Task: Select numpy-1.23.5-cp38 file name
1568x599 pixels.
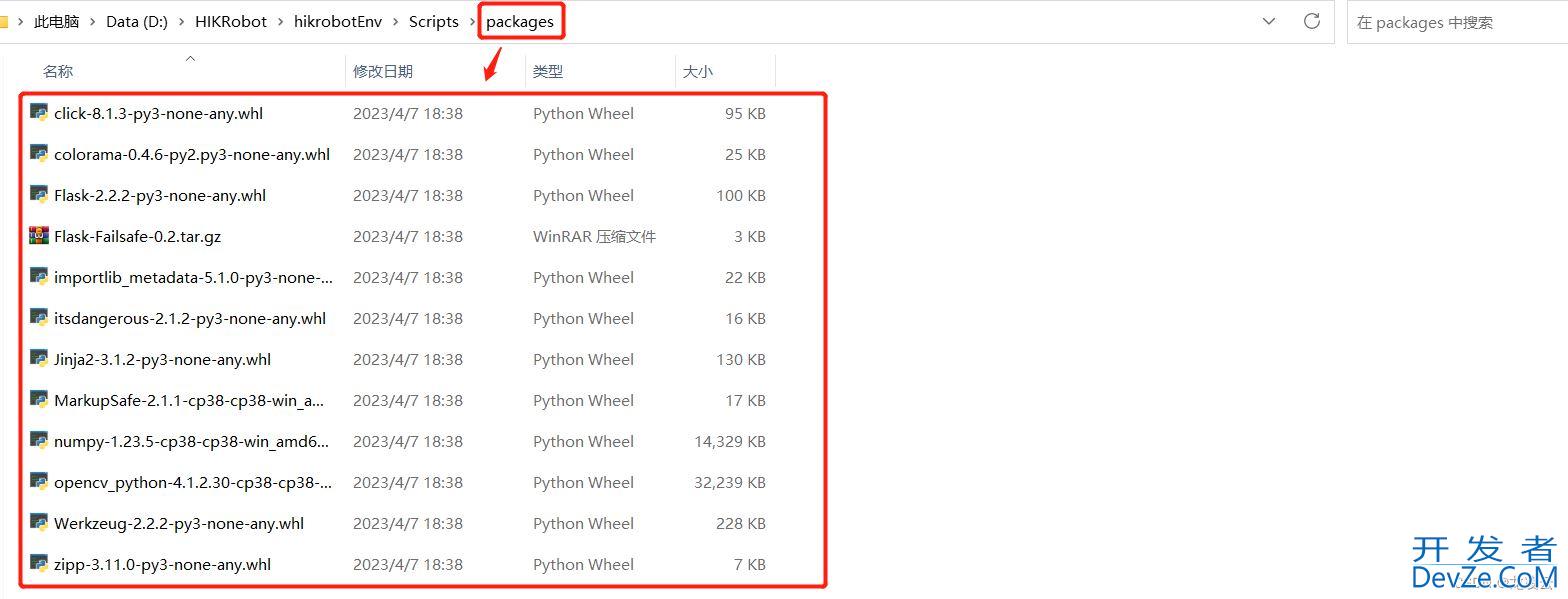Action: pos(192,441)
